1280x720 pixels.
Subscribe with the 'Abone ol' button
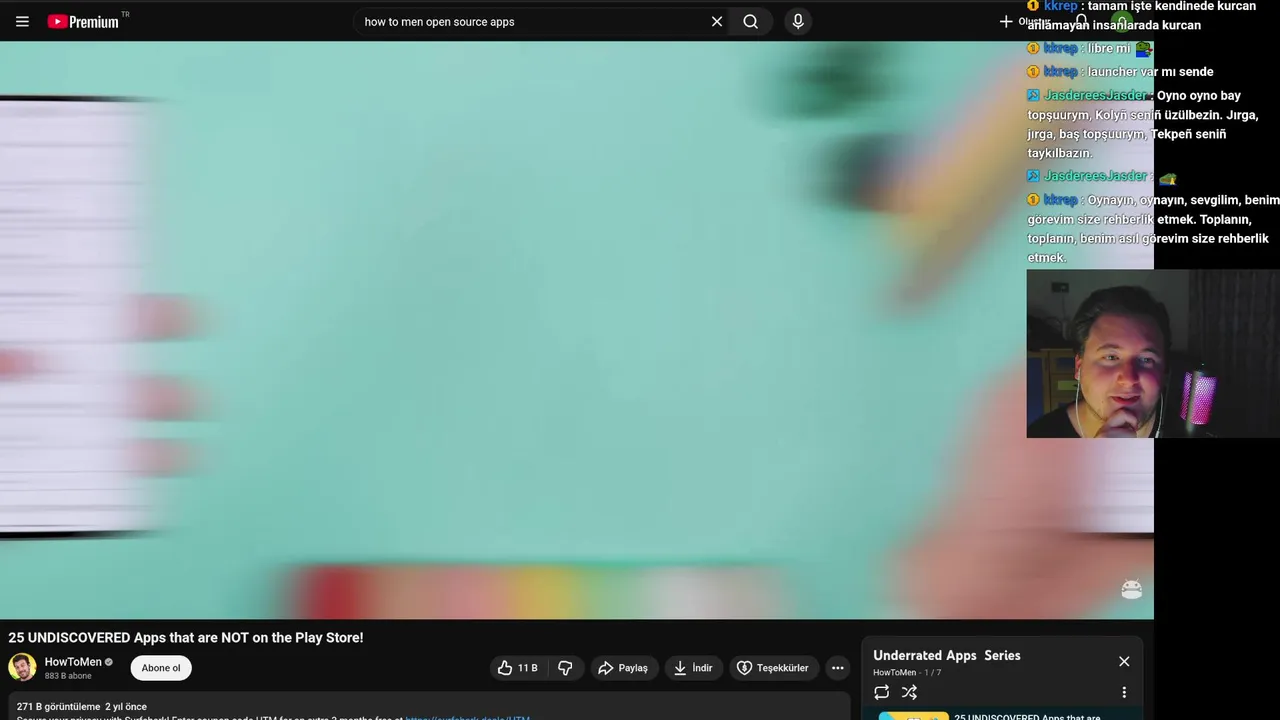(161, 668)
